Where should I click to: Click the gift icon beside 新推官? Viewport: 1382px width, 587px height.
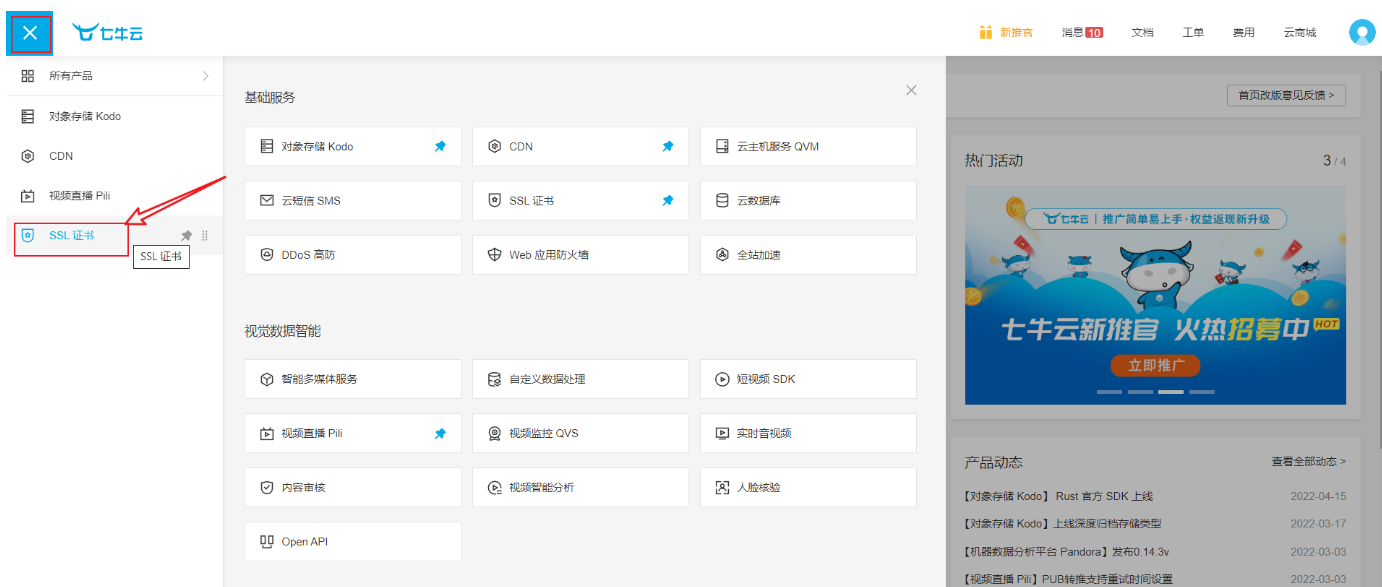click(x=986, y=32)
